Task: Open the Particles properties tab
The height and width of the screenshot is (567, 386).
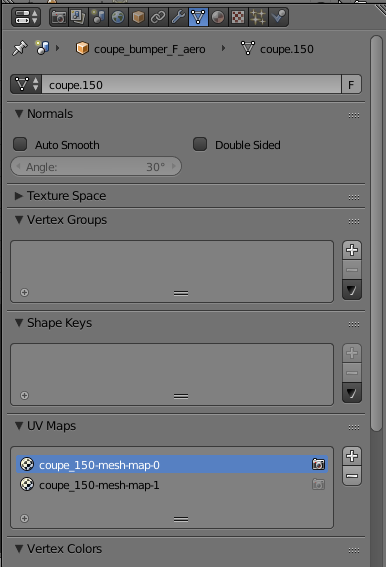Action: (258, 17)
